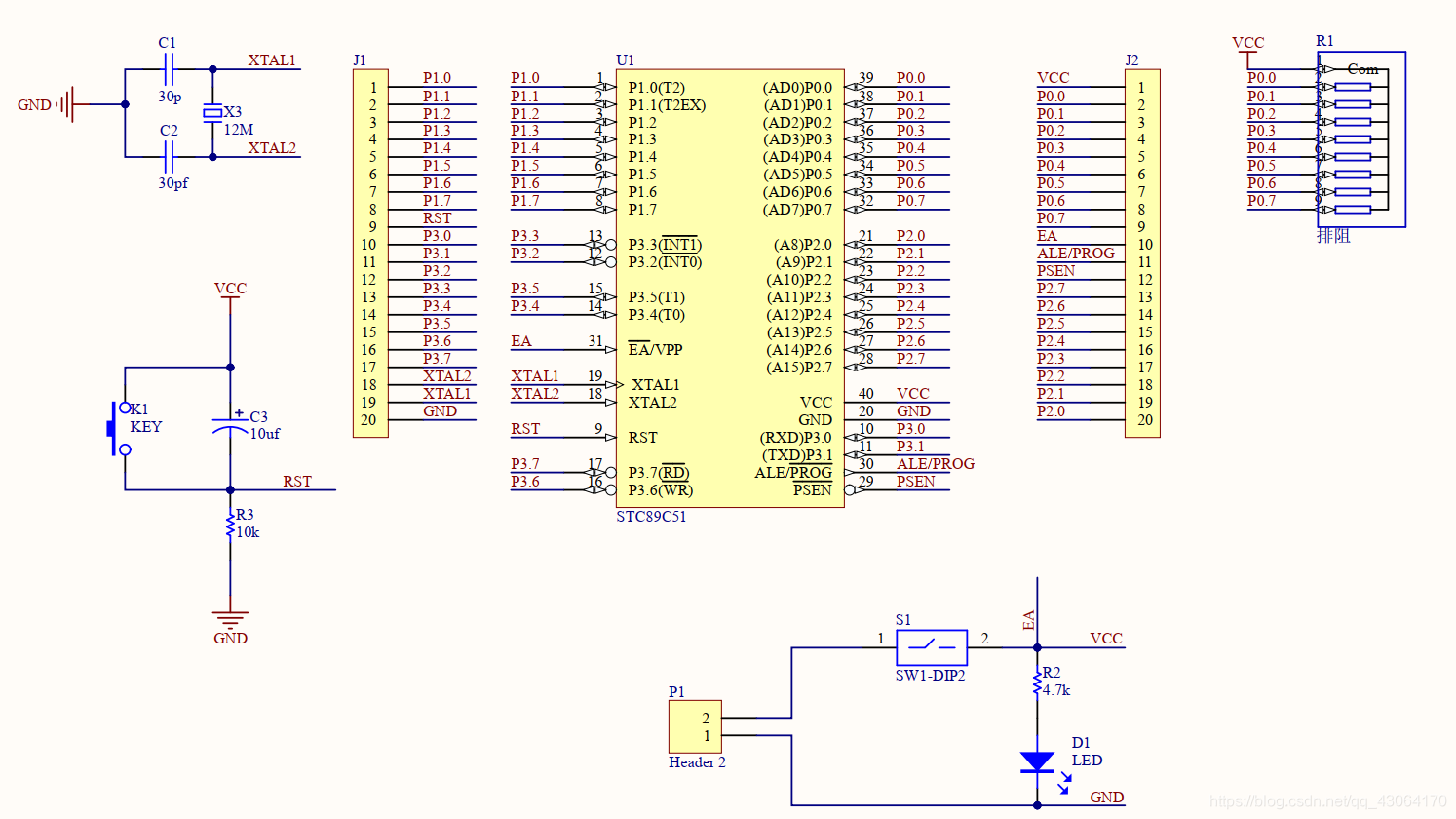The height and width of the screenshot is (819, 1456).
Task: Select the GND net label right of D1
Action: tap(1107, 798)
